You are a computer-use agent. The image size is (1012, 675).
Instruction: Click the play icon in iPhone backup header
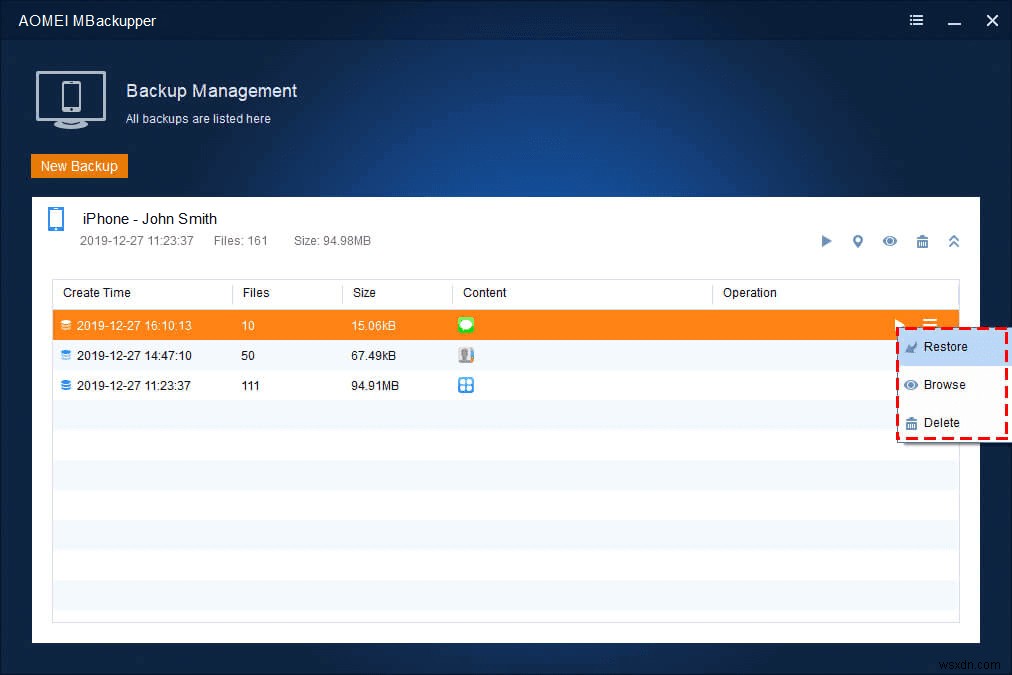click(x=826, y=241)
